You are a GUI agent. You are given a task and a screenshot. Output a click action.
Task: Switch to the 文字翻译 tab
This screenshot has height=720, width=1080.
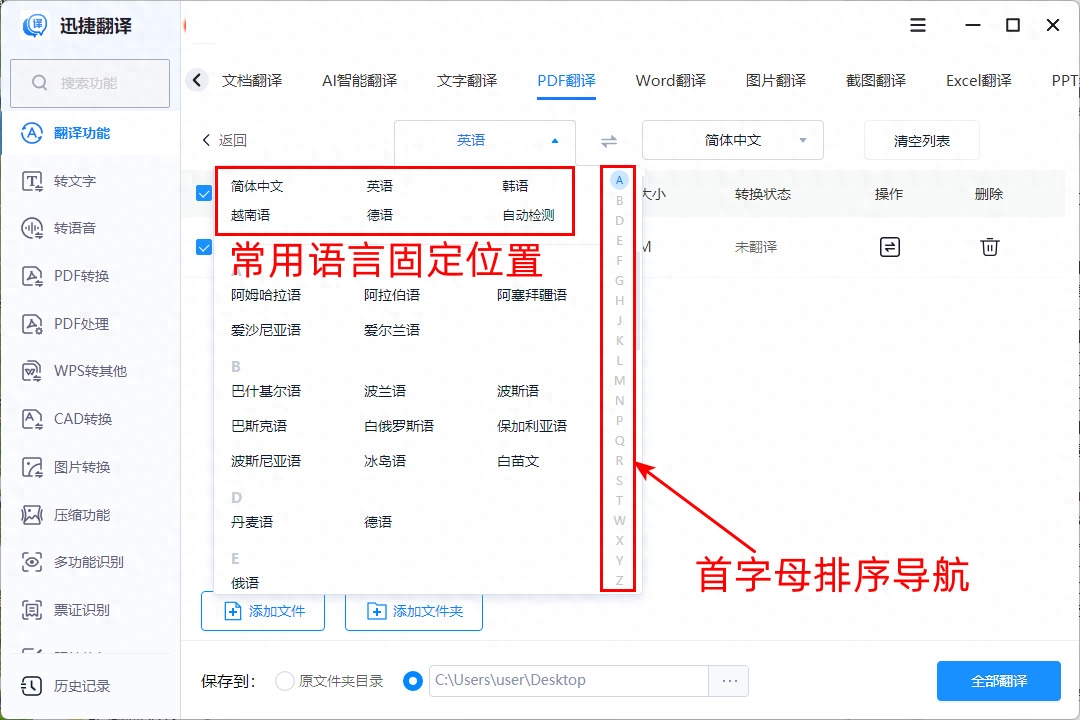click(x=467, y=81)
